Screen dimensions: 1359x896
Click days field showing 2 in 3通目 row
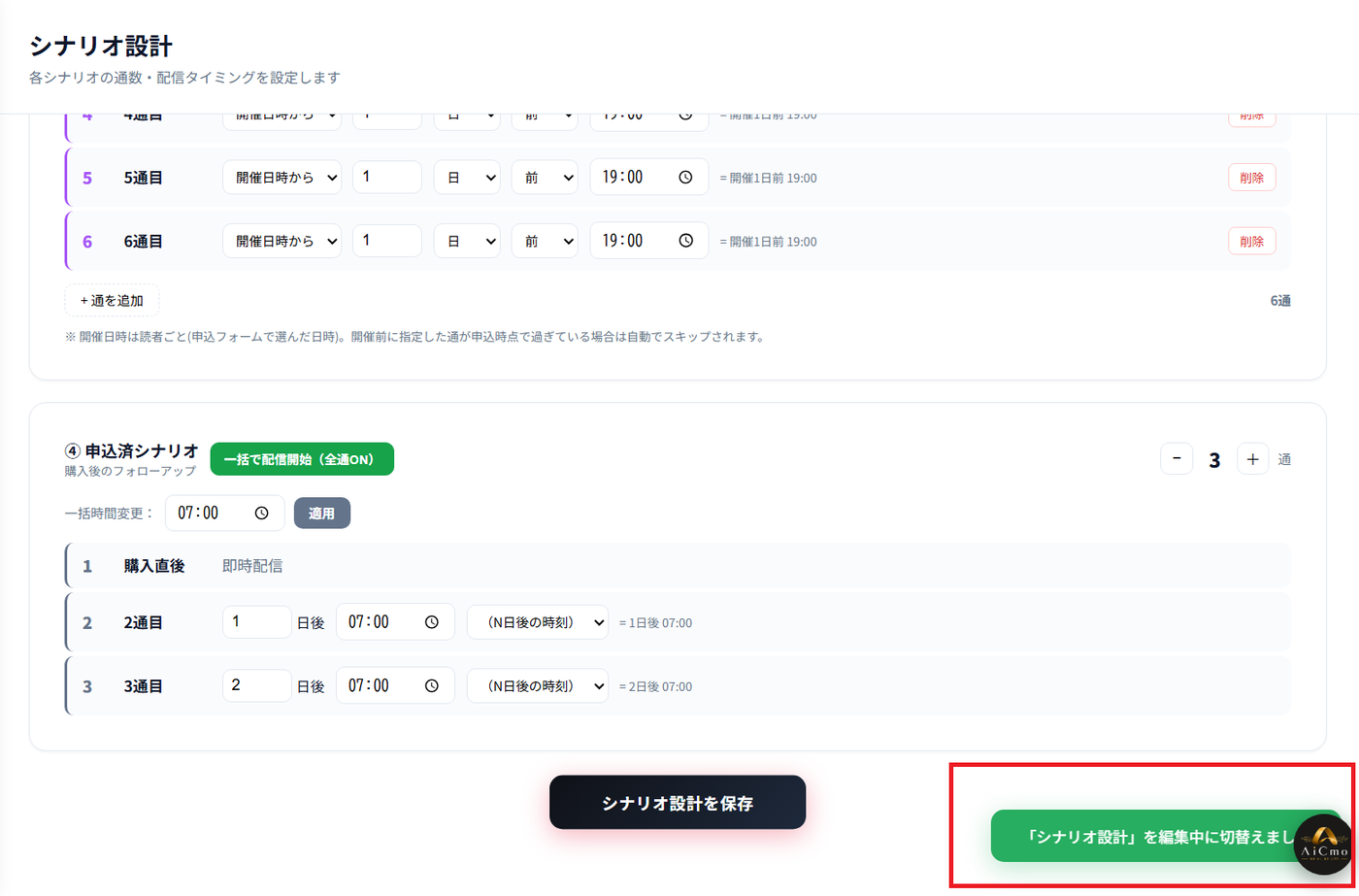(256, 685)
